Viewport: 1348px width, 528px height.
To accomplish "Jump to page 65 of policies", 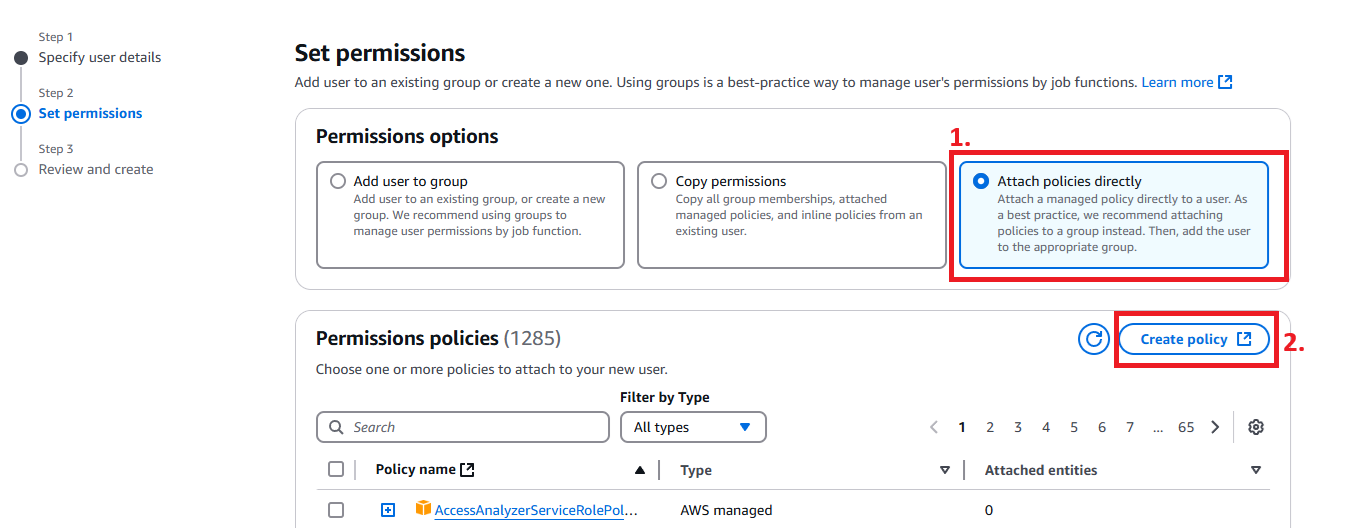I will pos(1186,427).
